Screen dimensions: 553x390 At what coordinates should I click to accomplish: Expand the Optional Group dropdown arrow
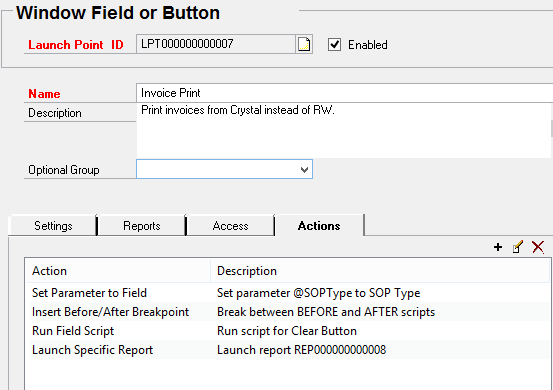pyautogui.click(x=304, y=170)
